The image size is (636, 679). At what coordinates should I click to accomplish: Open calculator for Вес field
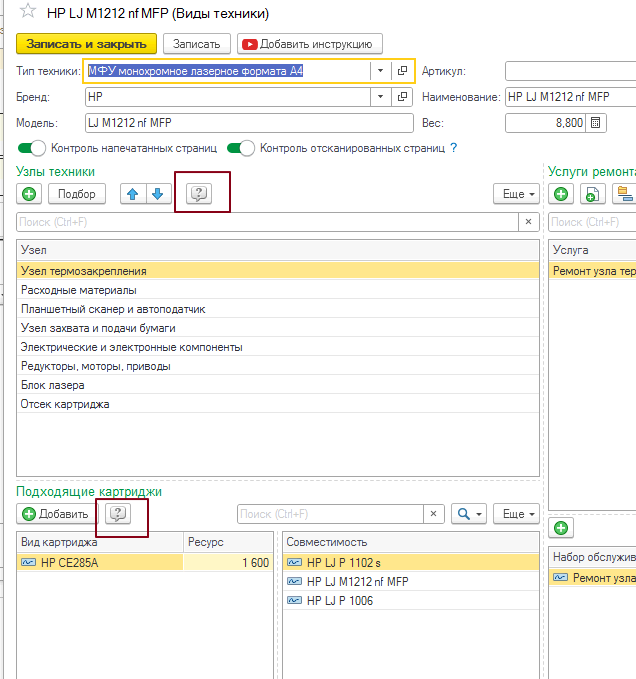click(x=596, y=123)
